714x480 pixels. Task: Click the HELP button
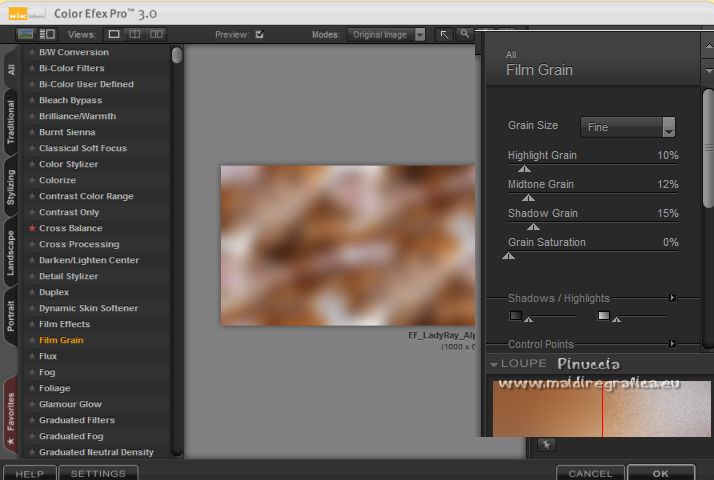point(30,474)
